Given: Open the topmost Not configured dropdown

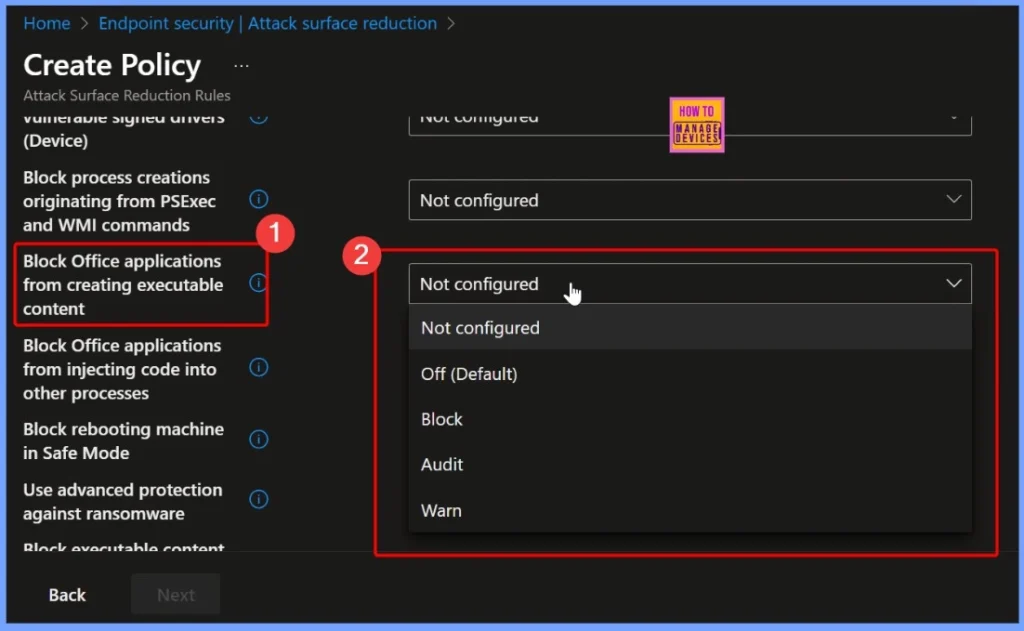Looking at the screenshot, I should pos(690,117).
